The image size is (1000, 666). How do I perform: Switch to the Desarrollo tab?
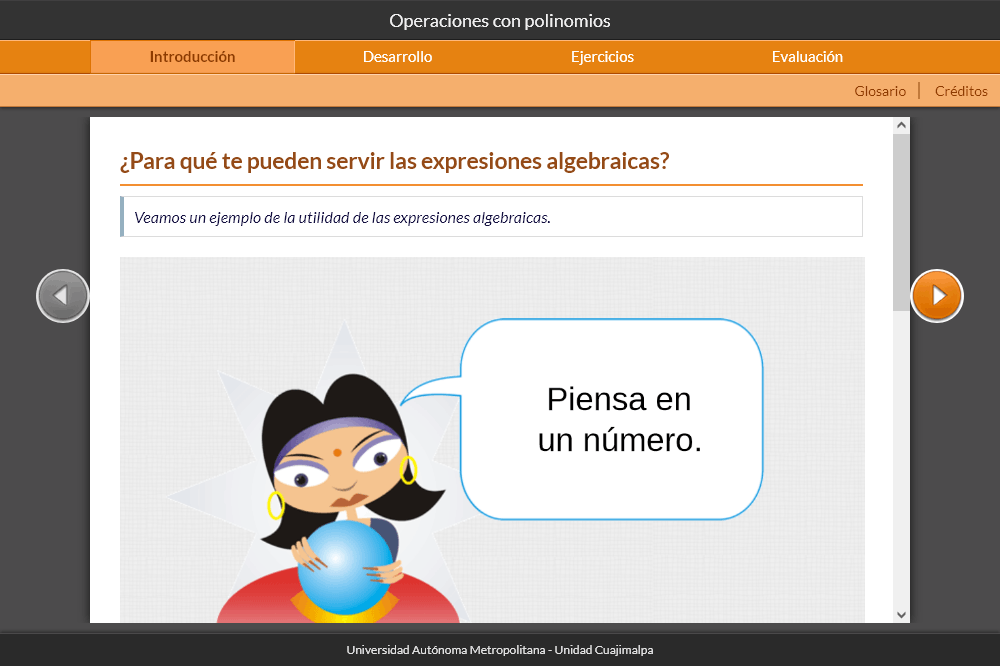pos(397,57)
